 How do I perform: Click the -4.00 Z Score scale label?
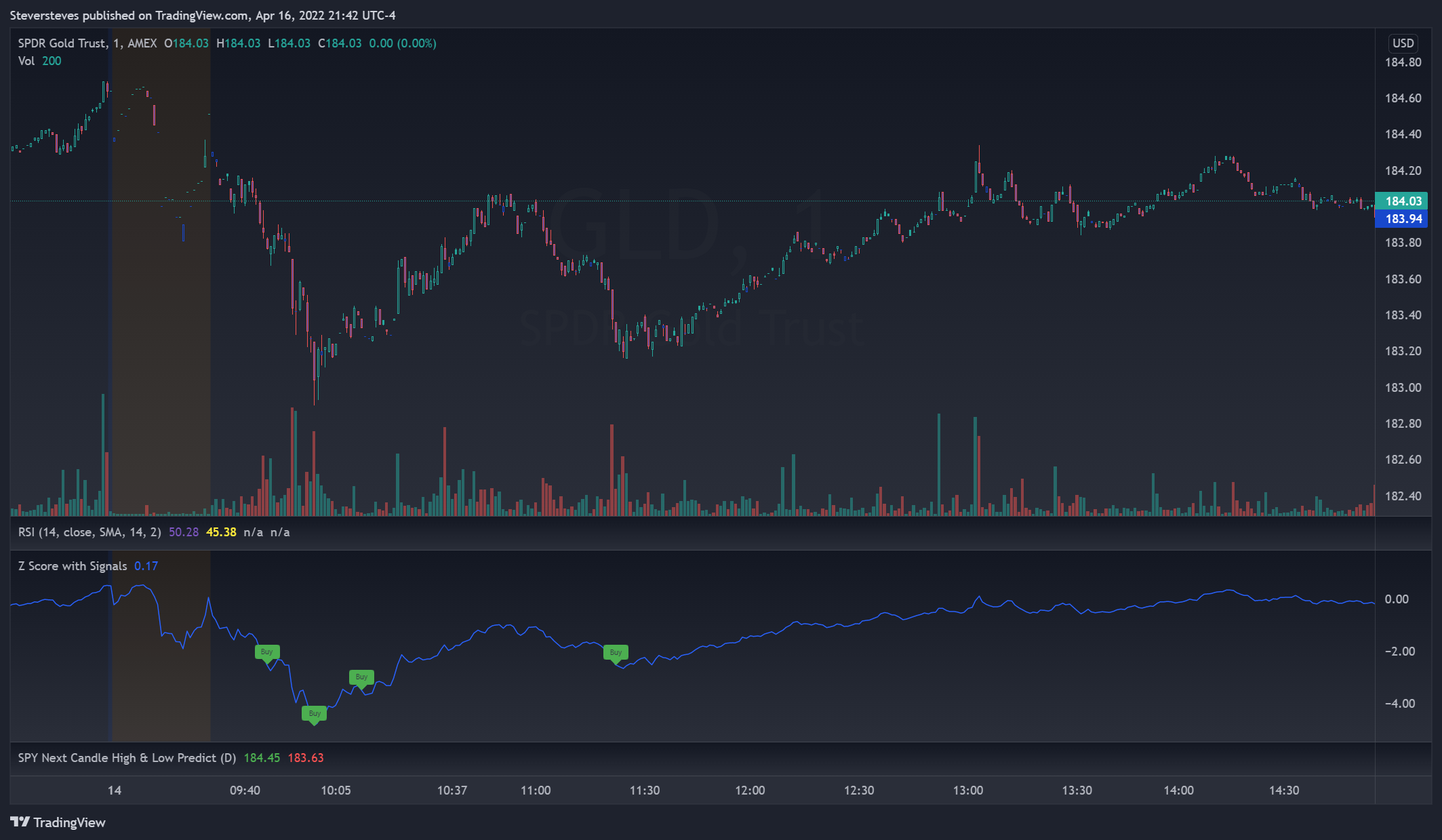click(1399, 704)
